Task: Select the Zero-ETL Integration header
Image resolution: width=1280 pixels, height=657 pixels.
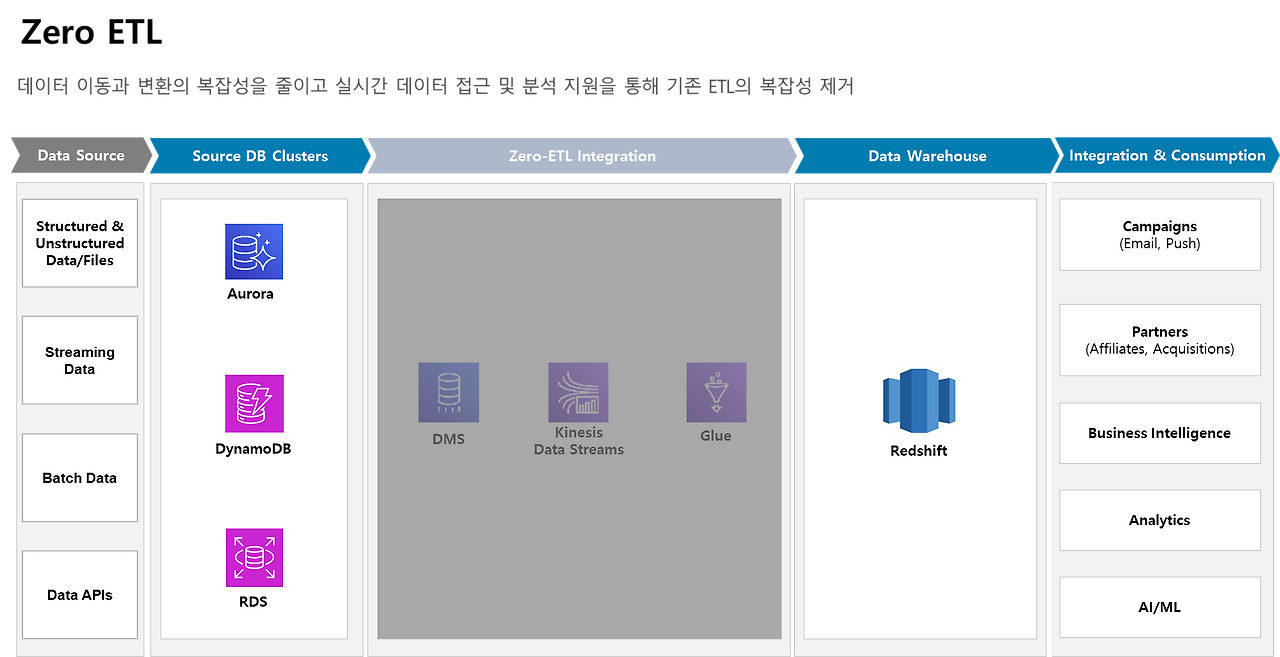Action: click(582, 156)
